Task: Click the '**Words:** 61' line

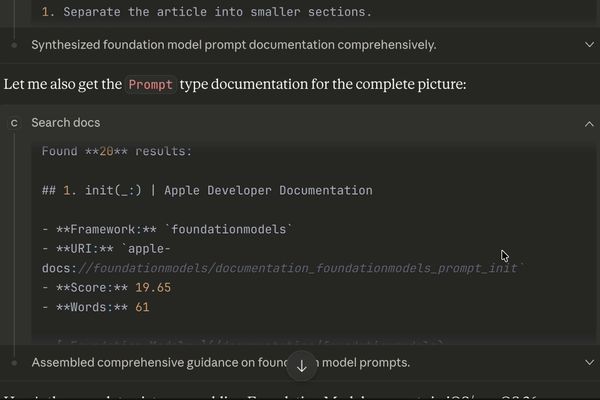Action: (x=96, y=307)
